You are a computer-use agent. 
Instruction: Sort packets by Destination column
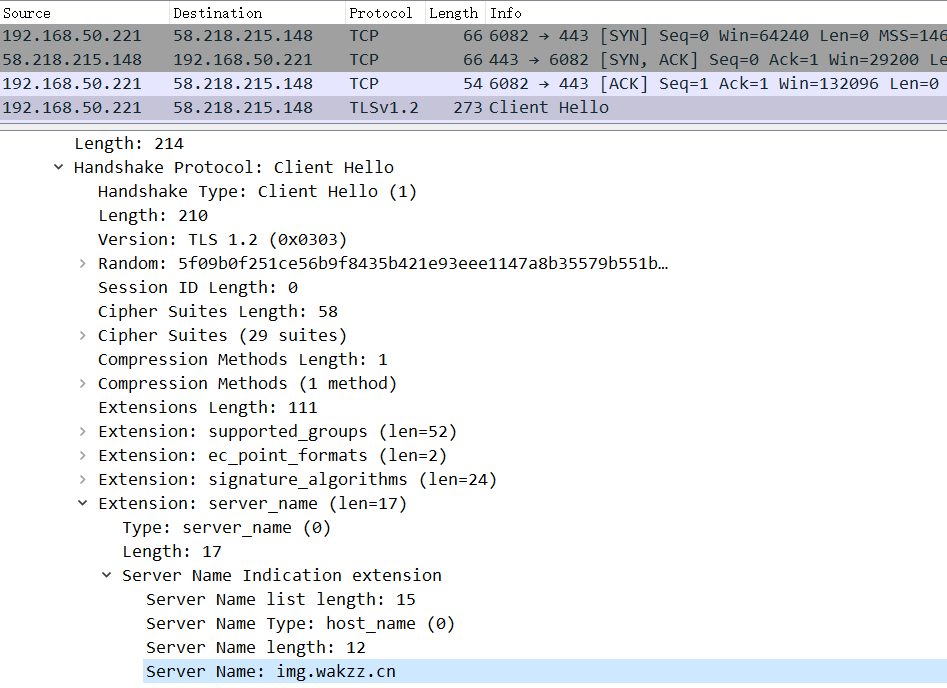coord(257,13)
